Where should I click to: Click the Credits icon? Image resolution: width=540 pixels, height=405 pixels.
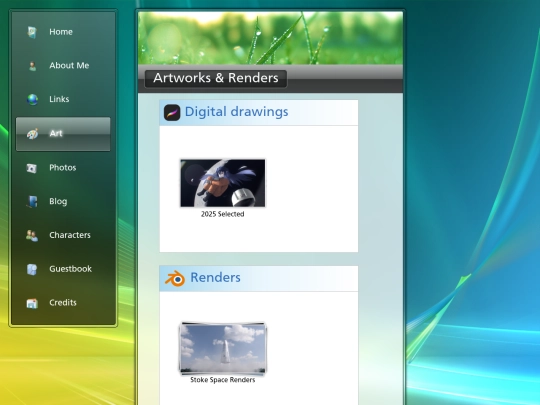tap(32, 303)
